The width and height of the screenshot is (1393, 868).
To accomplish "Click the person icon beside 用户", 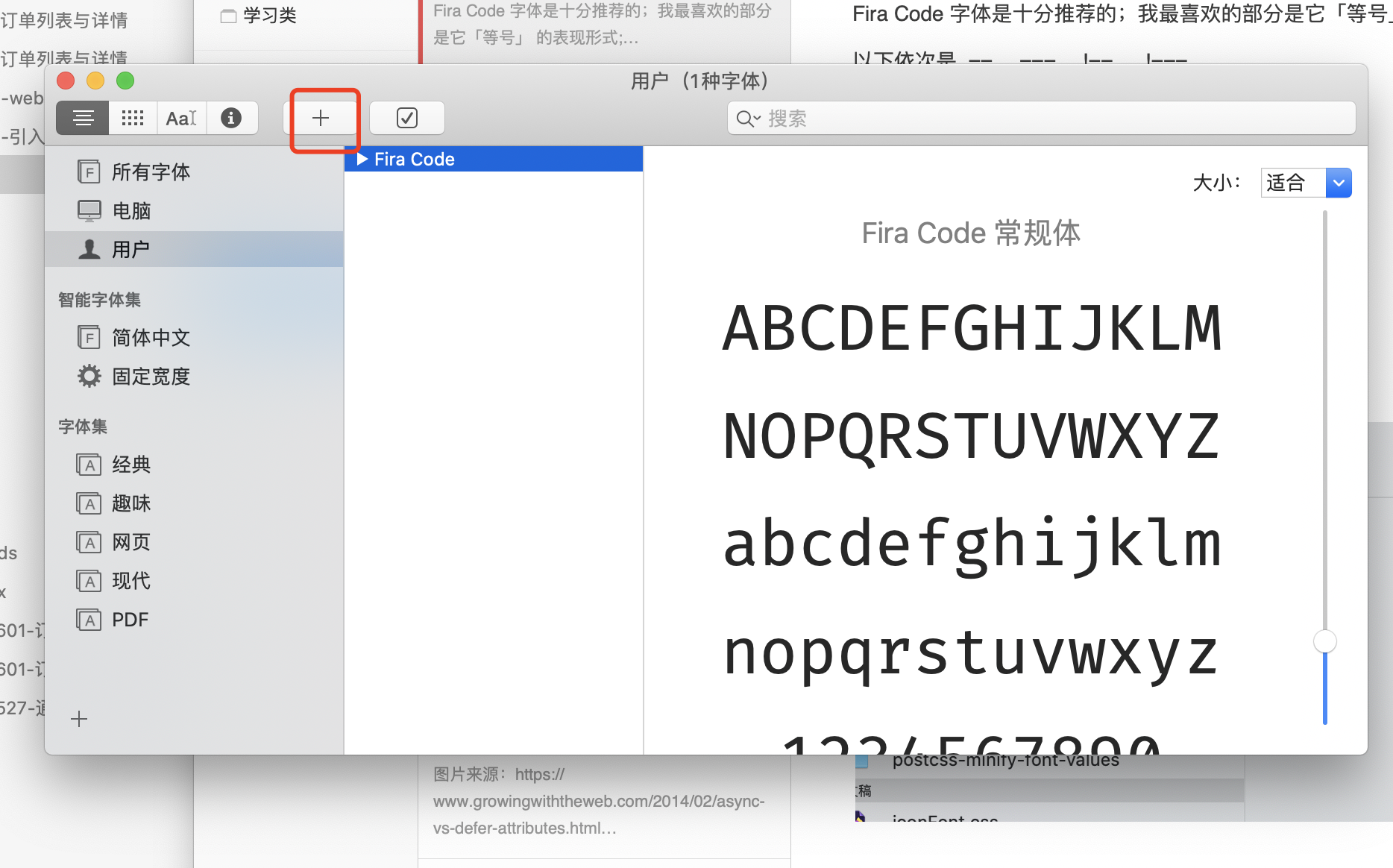I will pos(89,249).
